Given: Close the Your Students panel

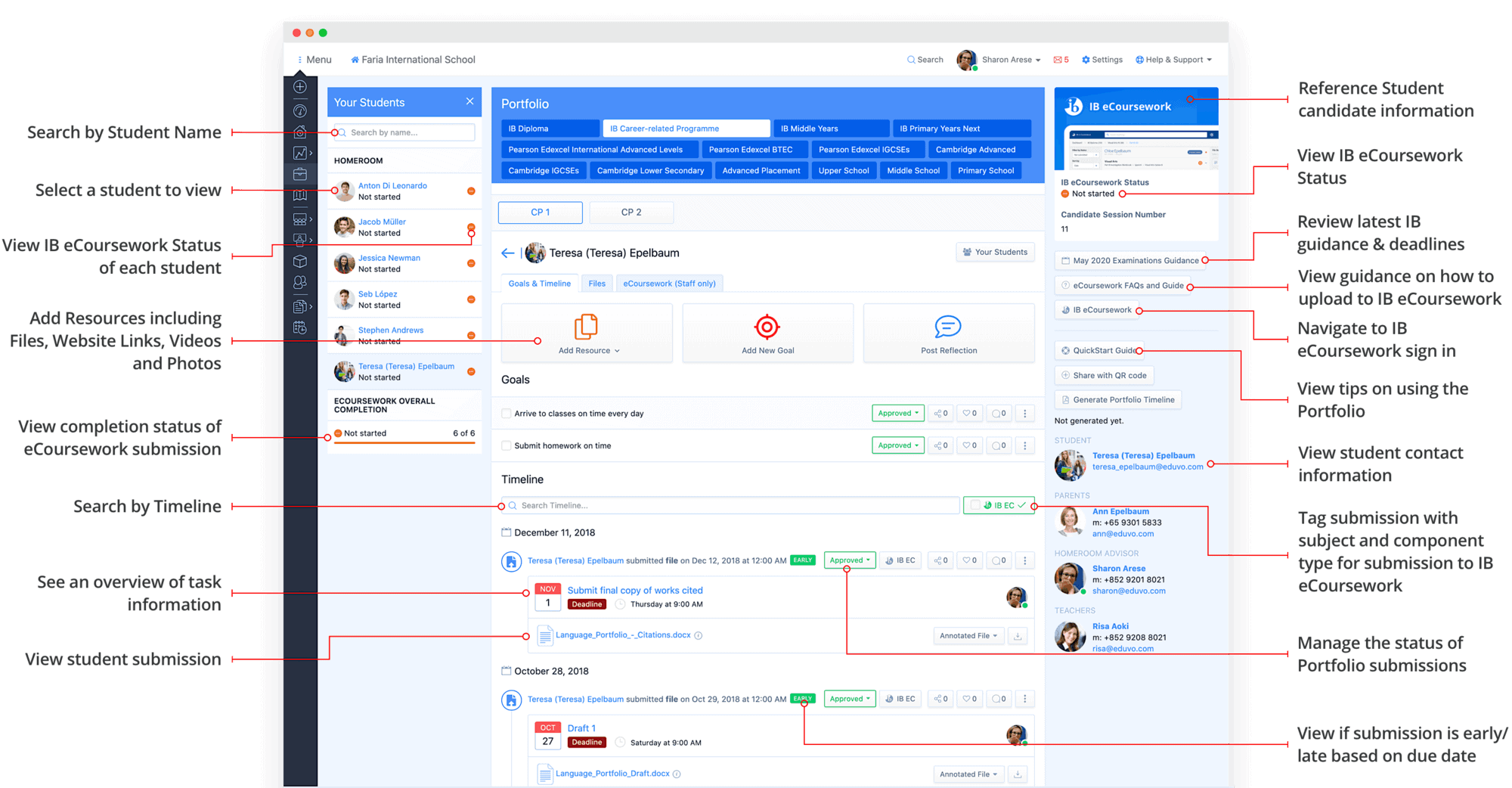Looking at the screenshot, I should tap(469, 101).
